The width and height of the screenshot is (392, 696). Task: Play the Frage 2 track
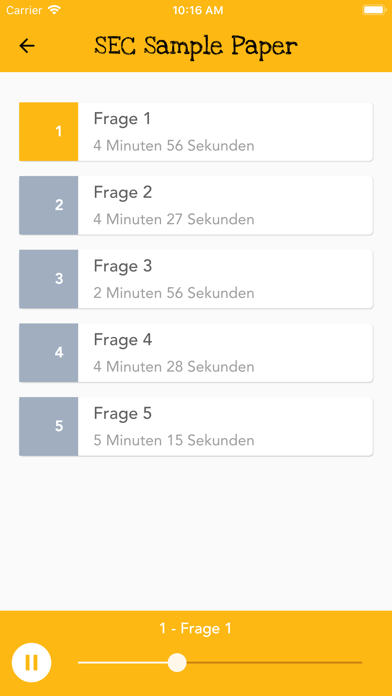pyautogui.click(x=196, y=205)
